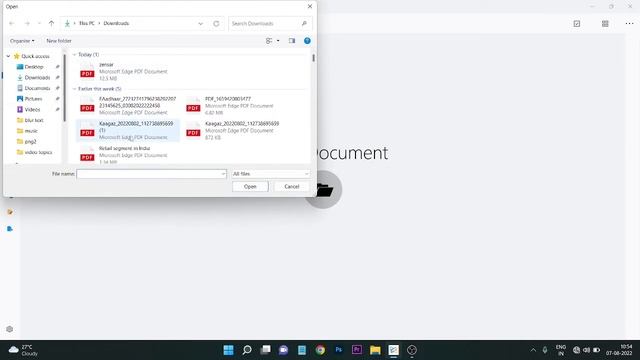640x360 pixels.
Task: Select the 872 KB Kaagaz PDF
Action: tap(233, 130)
